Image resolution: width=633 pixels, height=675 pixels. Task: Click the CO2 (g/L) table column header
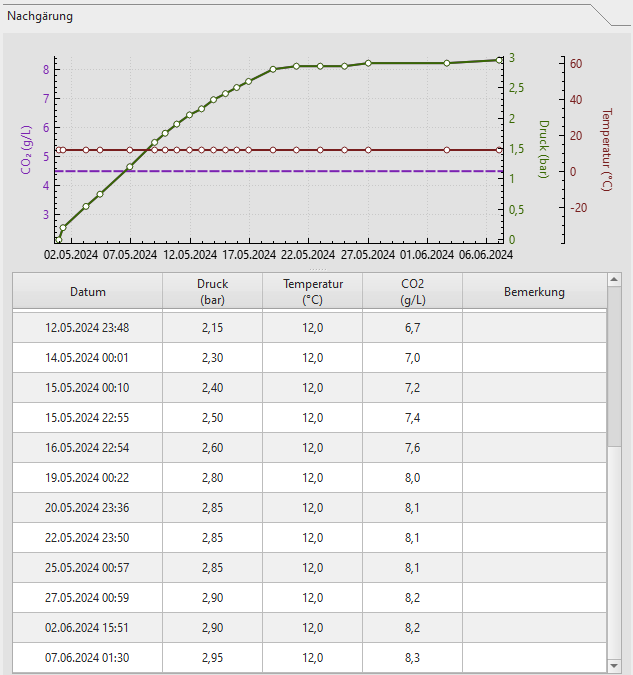click(412, 292)
